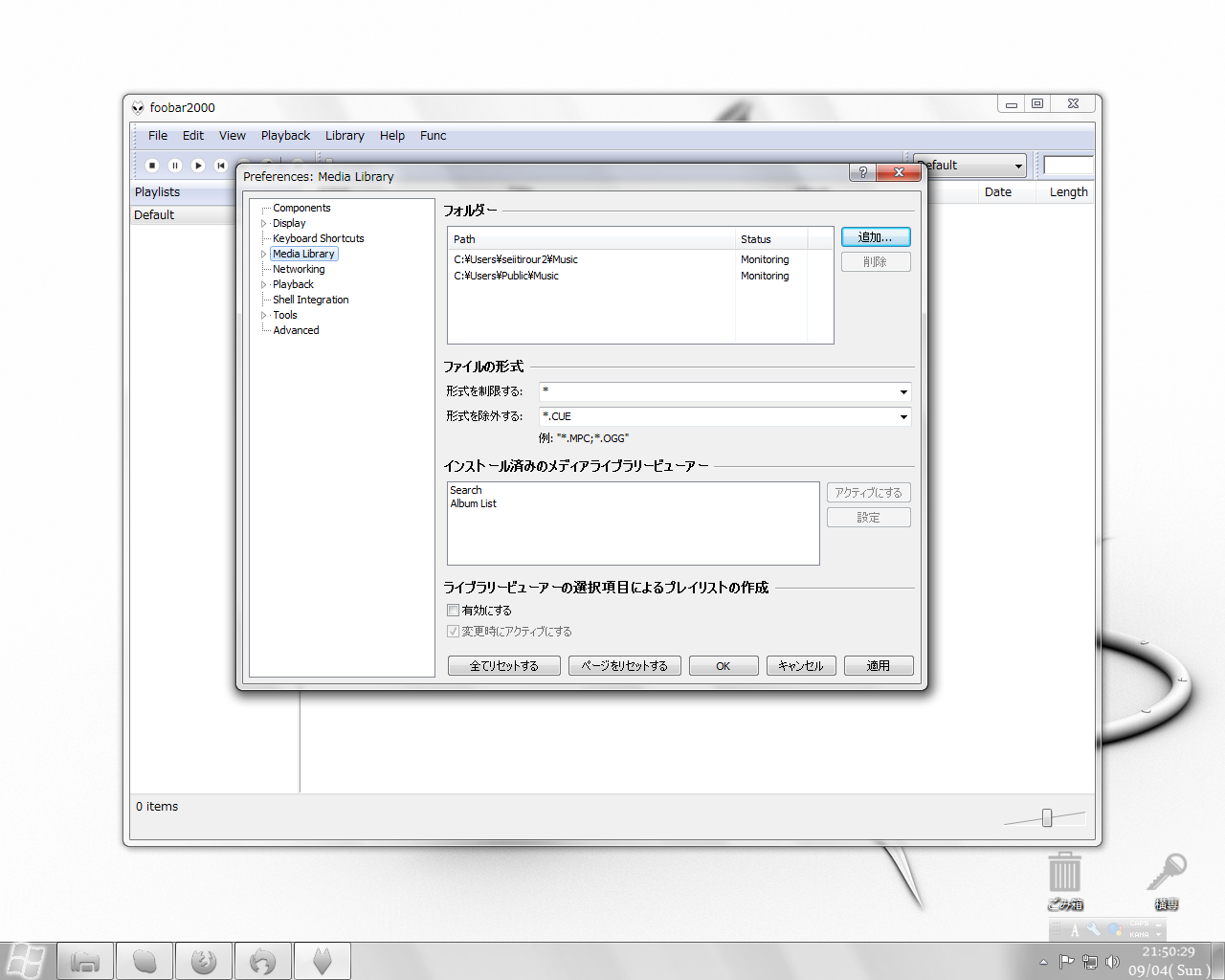The height and width of the screenshot is (980, 1225).
Task: Select Components in preferences tree
Action: tap(301, 208)
